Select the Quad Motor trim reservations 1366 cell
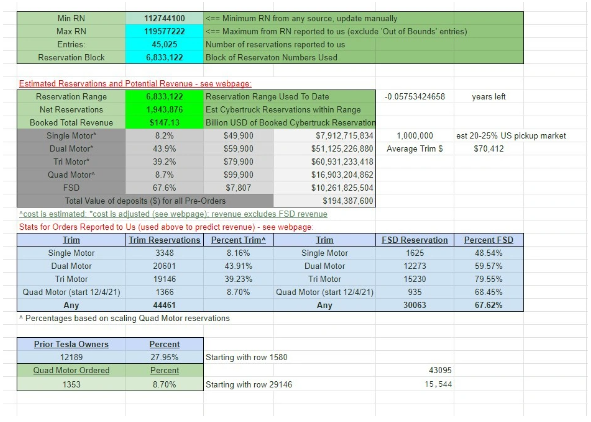591x422 pixels. click(164, 292)
